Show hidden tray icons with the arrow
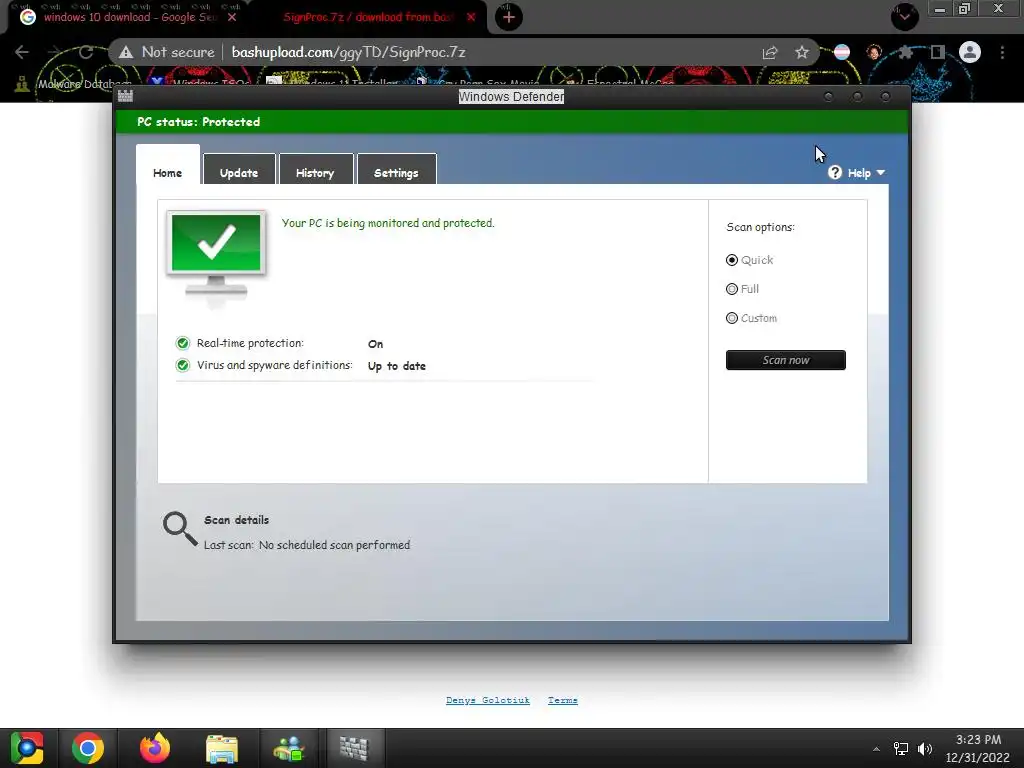 (876, 749)
